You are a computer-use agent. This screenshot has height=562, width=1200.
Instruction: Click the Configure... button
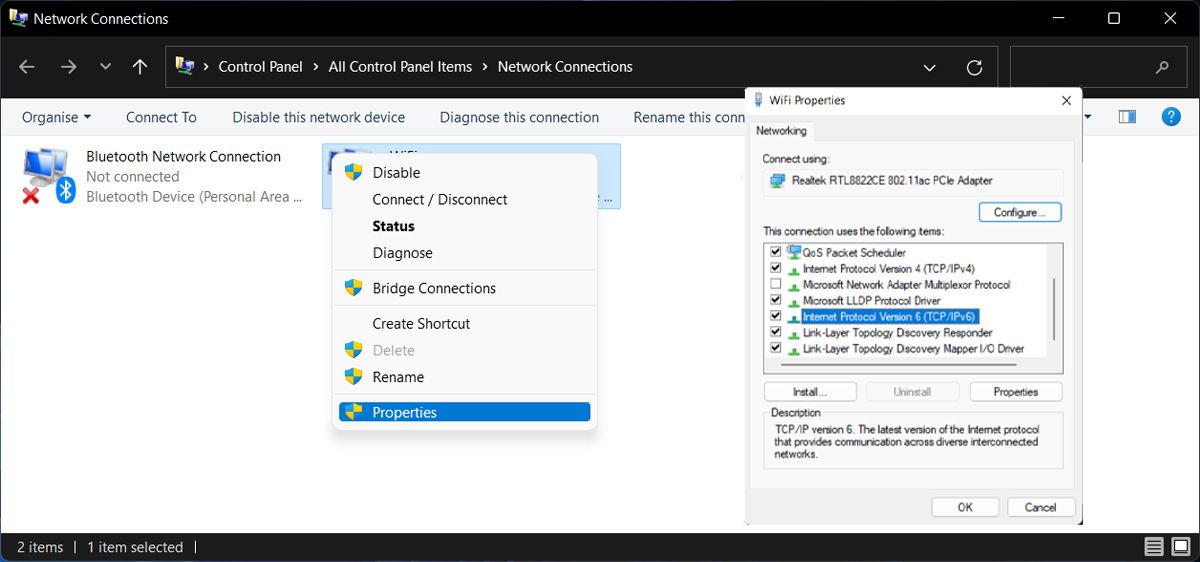pos(1019,212)
